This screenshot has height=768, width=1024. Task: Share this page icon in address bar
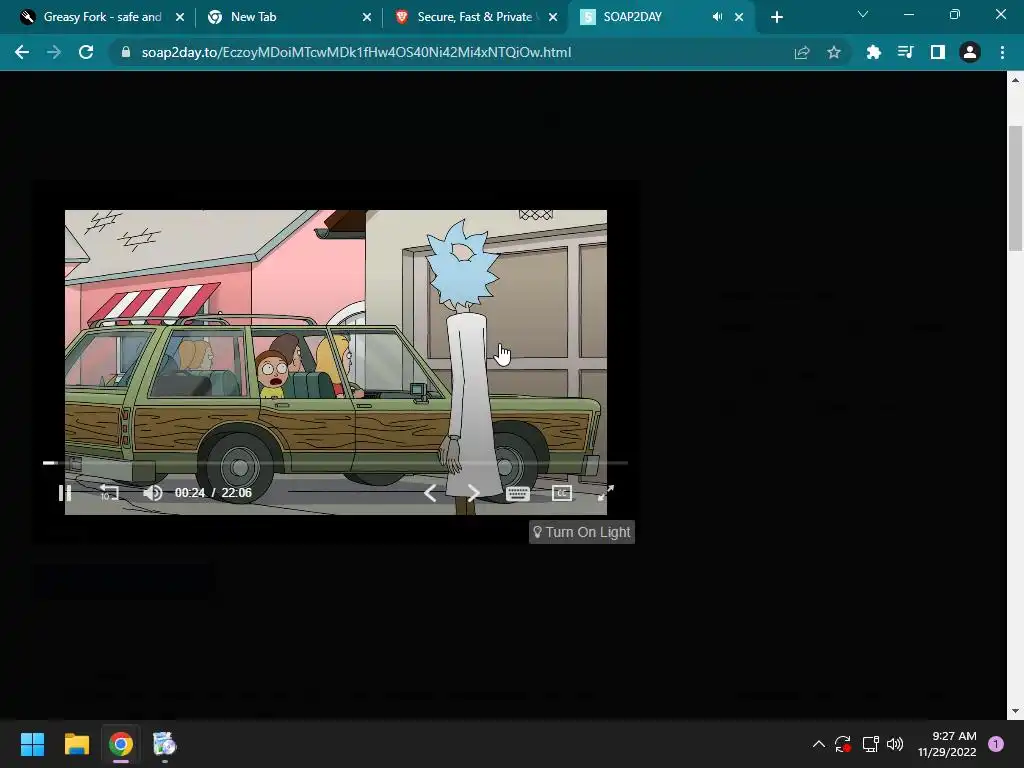(802, 52)
